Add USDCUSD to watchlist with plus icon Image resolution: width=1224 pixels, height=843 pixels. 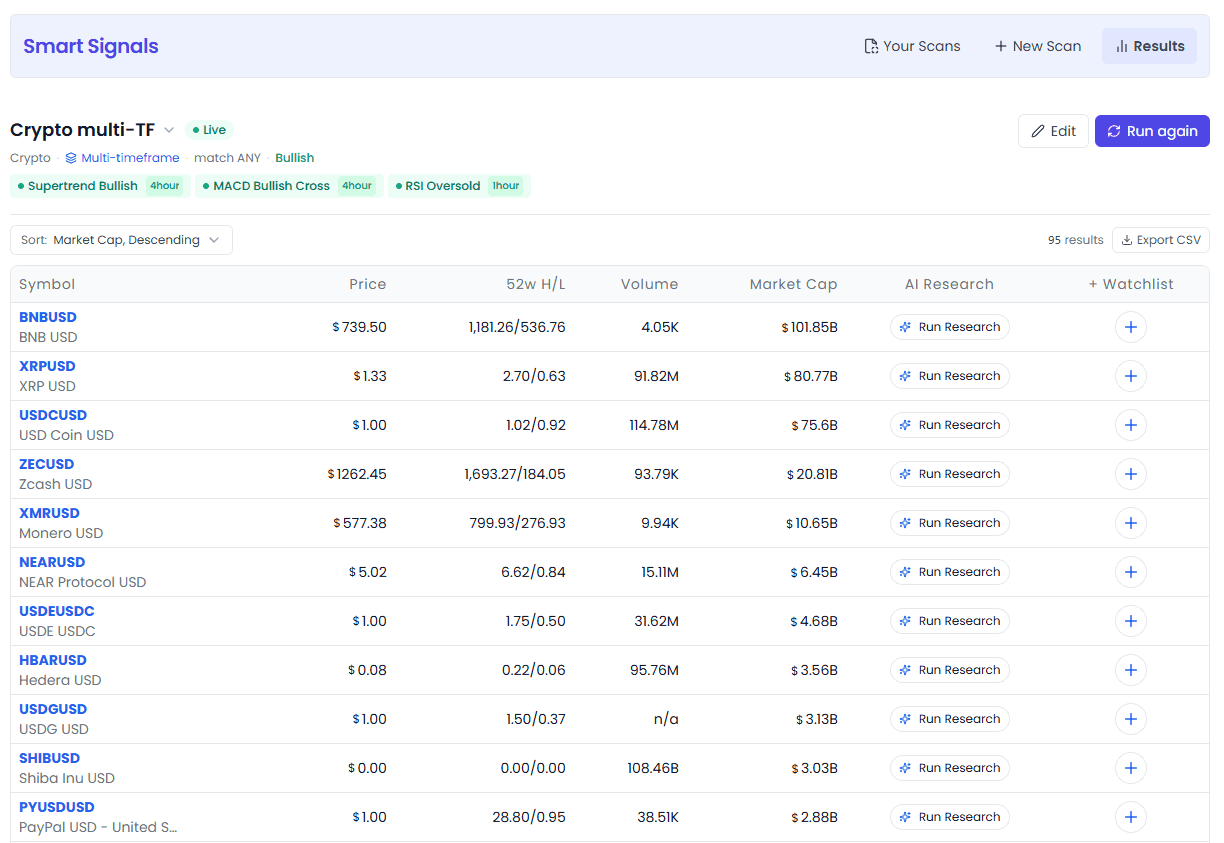tap(1130, 425)
